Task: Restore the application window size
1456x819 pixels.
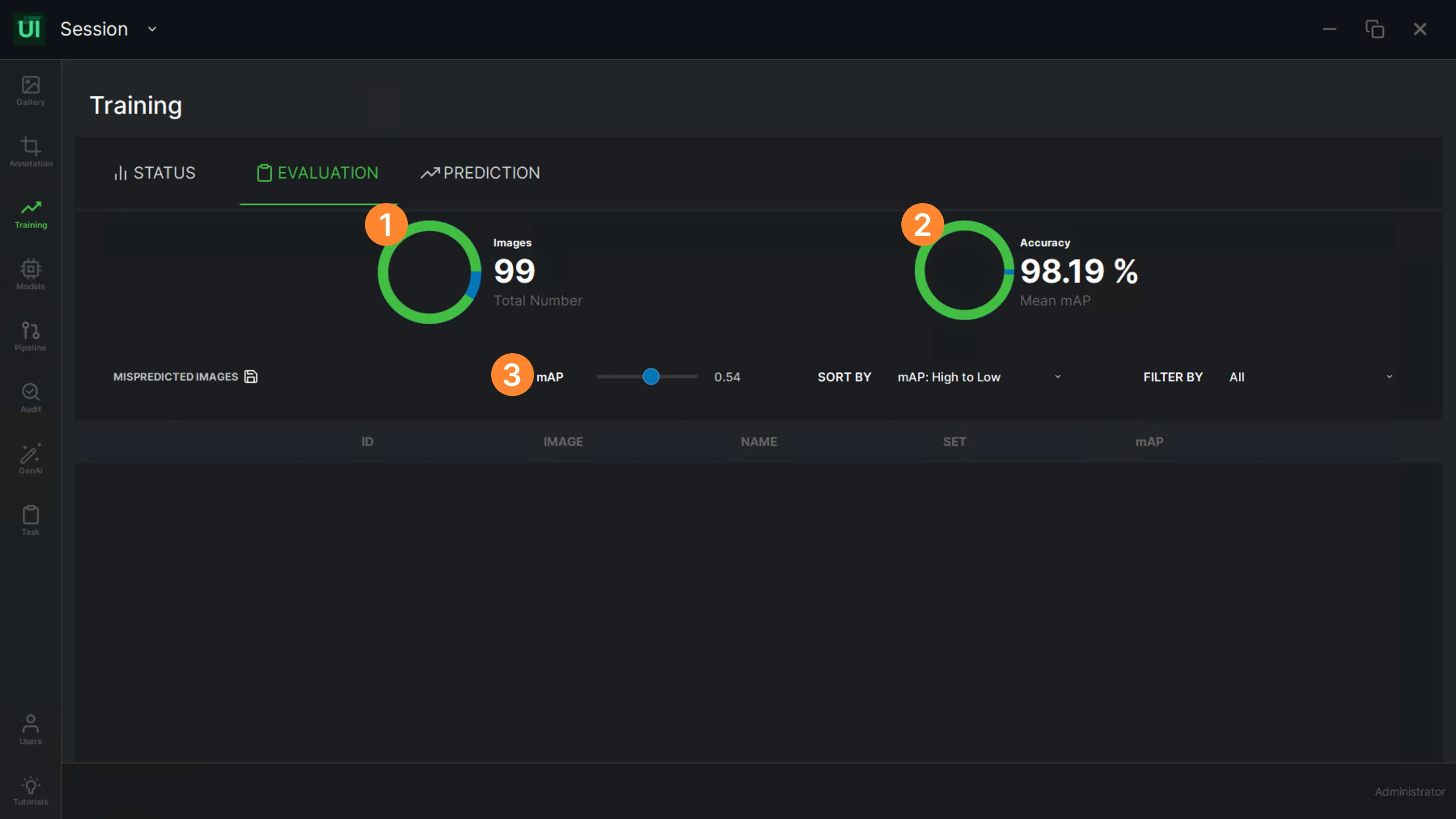Action: coord(1375,29)
